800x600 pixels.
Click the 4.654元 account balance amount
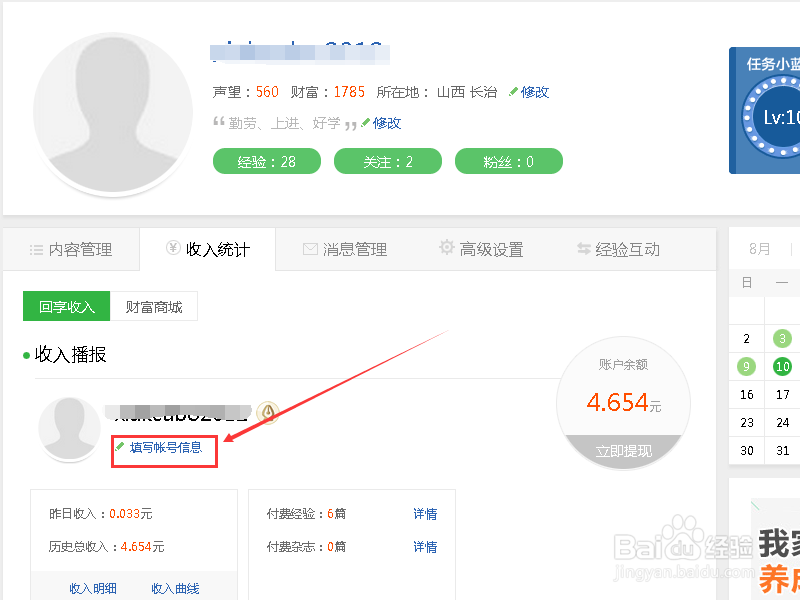(623, 403)
